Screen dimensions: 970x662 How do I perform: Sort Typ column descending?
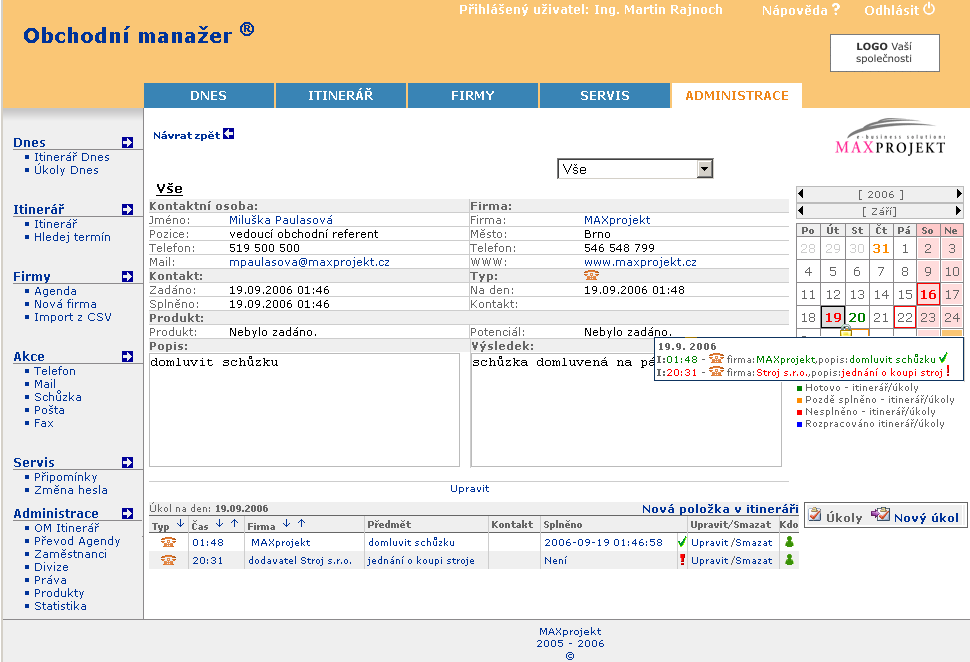180,523
